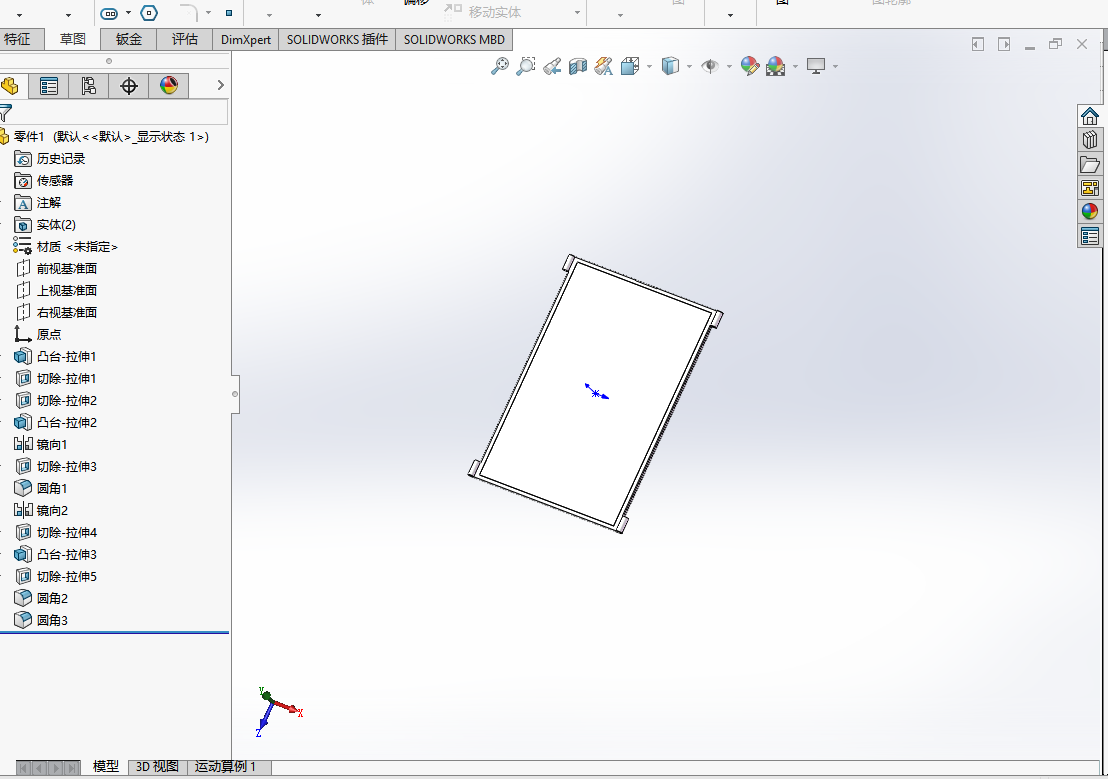Viewport: 1108px width, 779px height.
Task: Select the 右视基准面 plane
Action: point(67,312)
